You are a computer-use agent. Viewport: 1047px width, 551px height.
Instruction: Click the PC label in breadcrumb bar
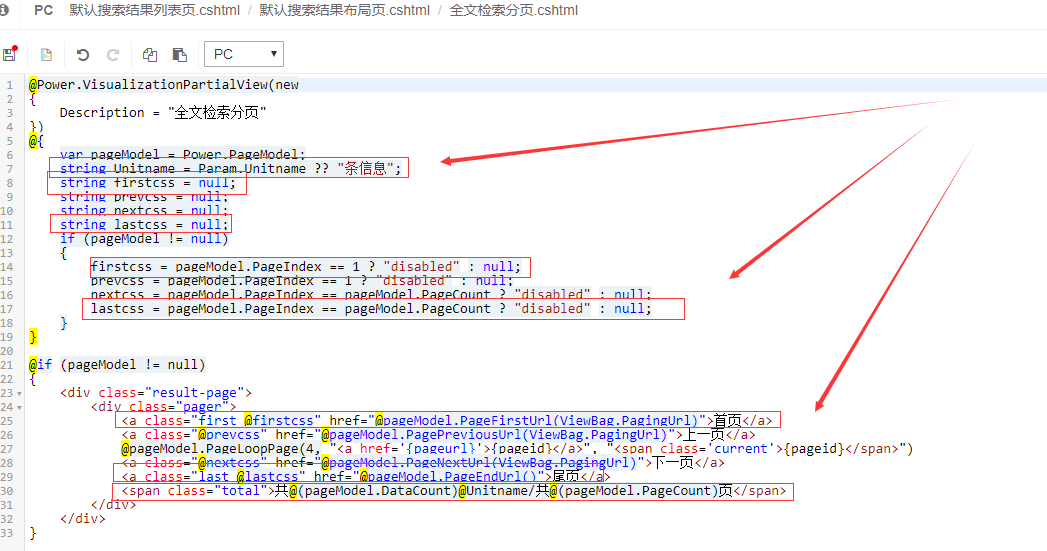44,10
